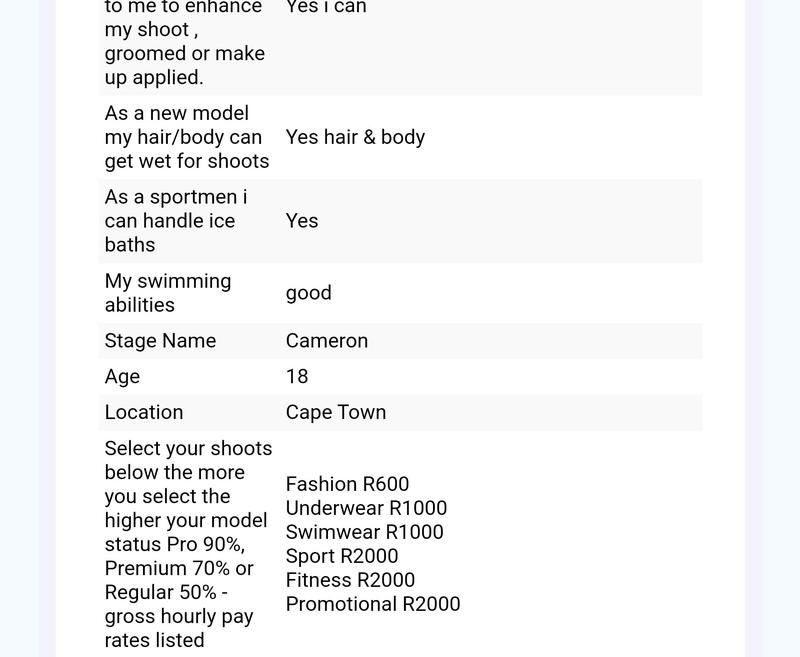Click the 'My swimming abilities' label
The width and height of the screenshot is (800, 657).
[167, 293]
